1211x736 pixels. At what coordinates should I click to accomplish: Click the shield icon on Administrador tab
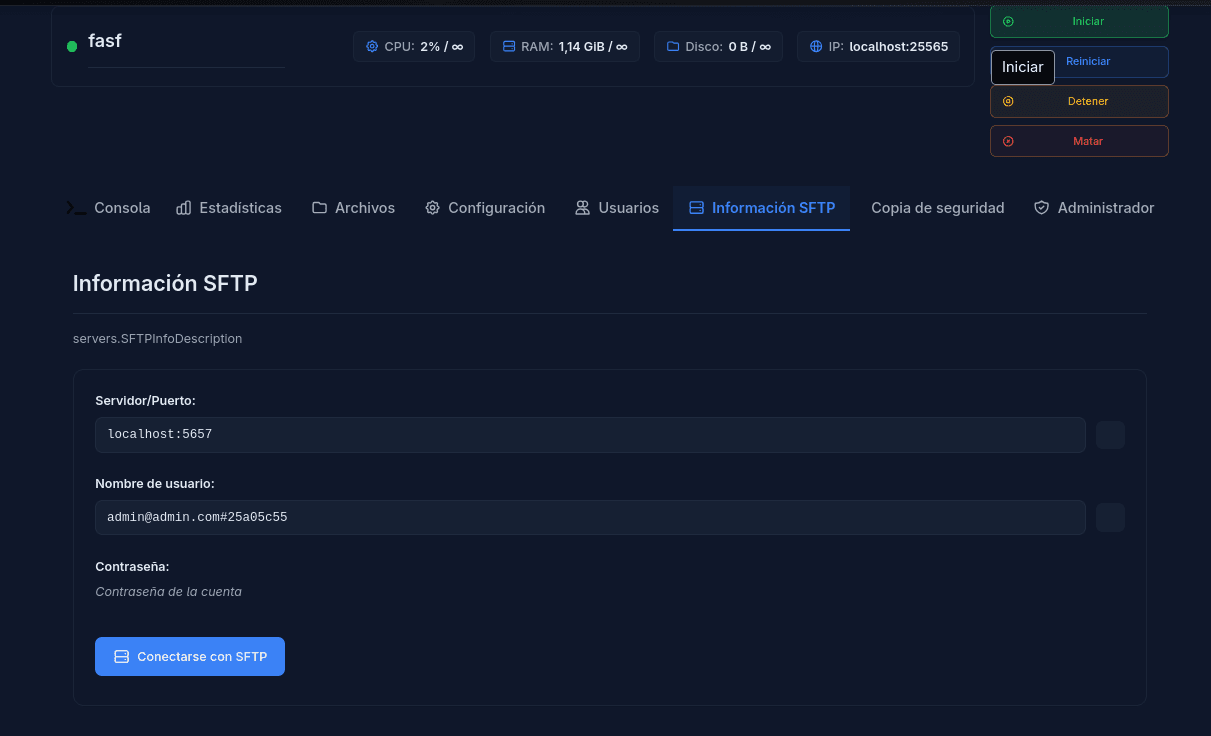(1040, 208)
